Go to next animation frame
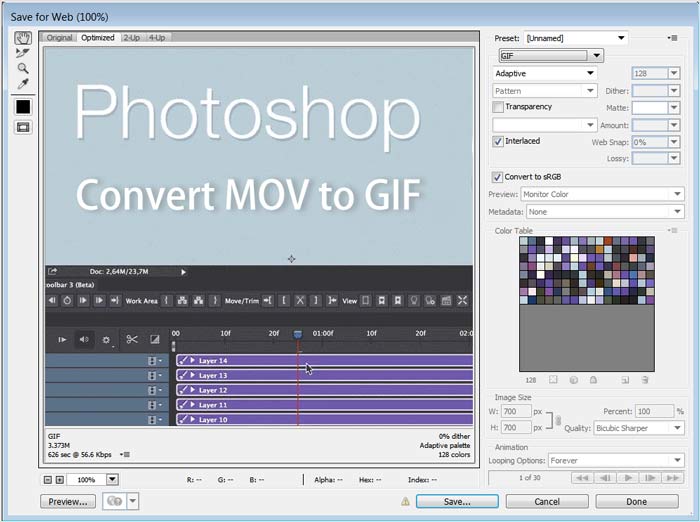The height and width of the screenshot is (522, 700). (650, 478)
